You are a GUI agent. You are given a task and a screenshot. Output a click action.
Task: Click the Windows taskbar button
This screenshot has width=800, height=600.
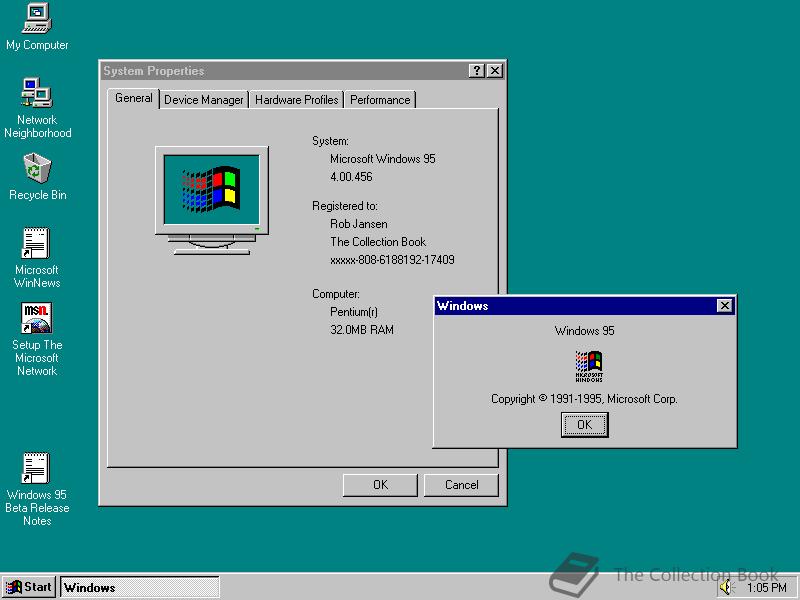[x=140, y=587]
